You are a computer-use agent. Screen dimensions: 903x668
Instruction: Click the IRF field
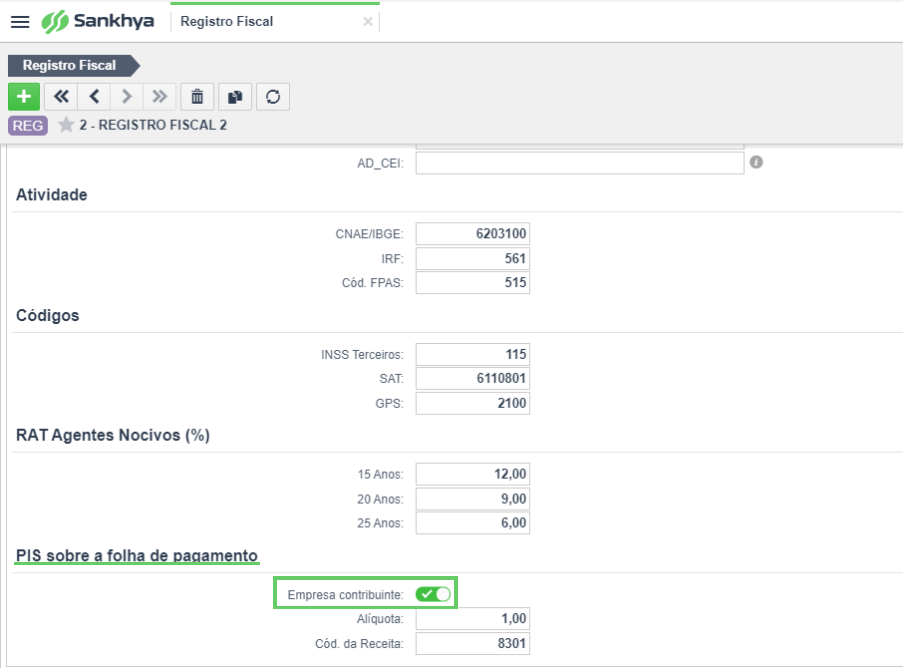tap(472, 259)
